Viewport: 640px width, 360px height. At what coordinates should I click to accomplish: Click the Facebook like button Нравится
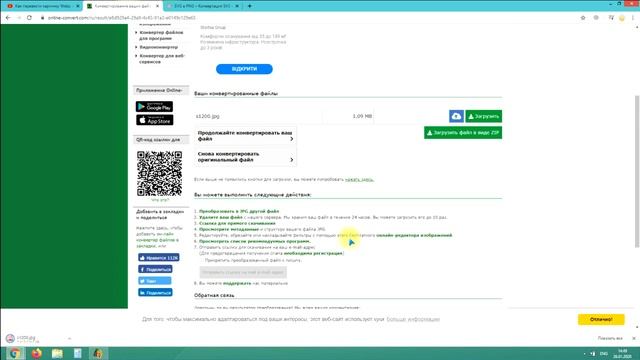[x=159, y=258]
